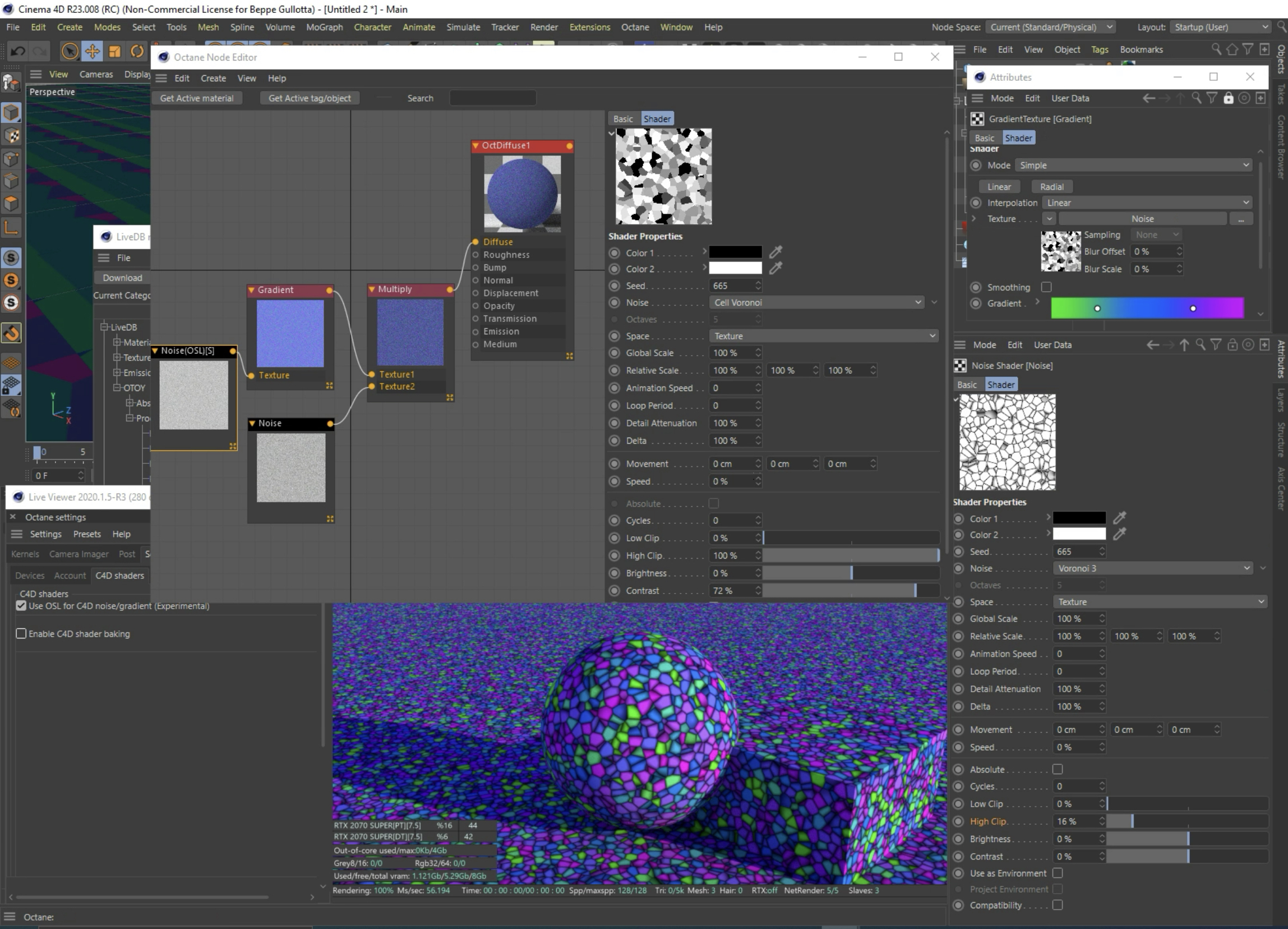Click search magnifier in Objects manager

click(x=1216, y=49)
